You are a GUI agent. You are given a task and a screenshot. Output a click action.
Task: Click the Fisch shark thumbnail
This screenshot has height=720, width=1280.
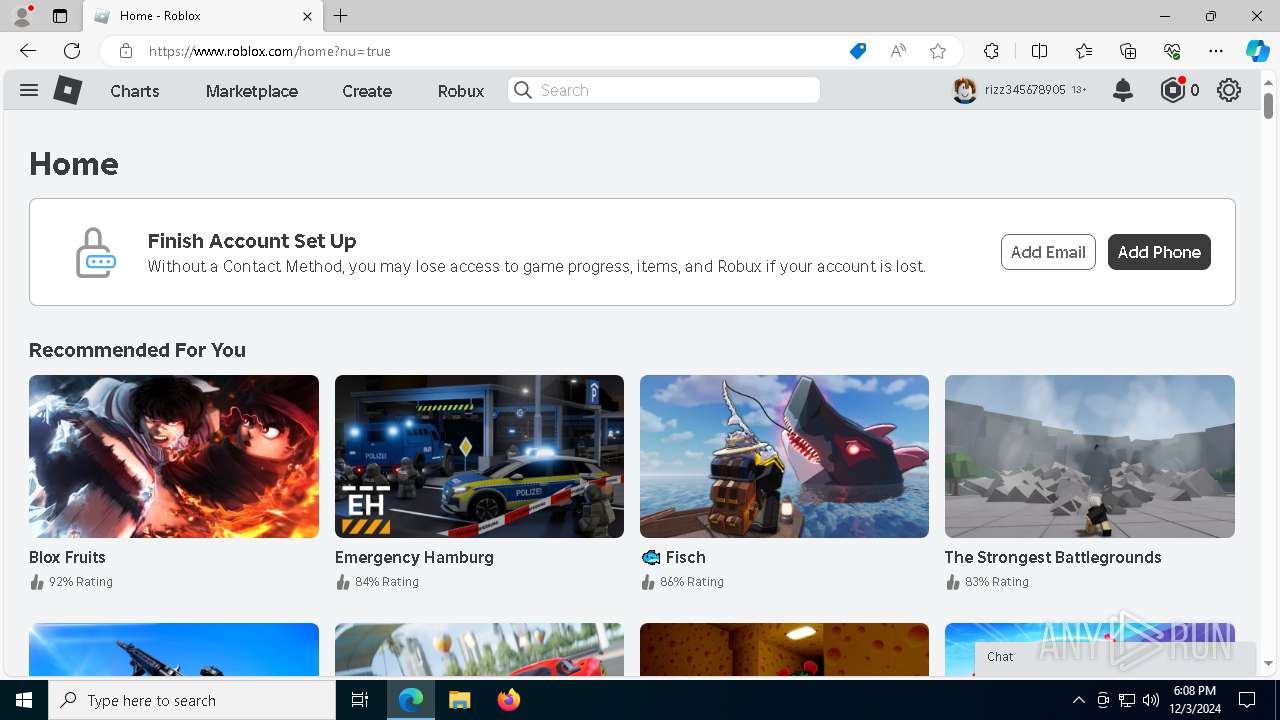pos(784,456)
